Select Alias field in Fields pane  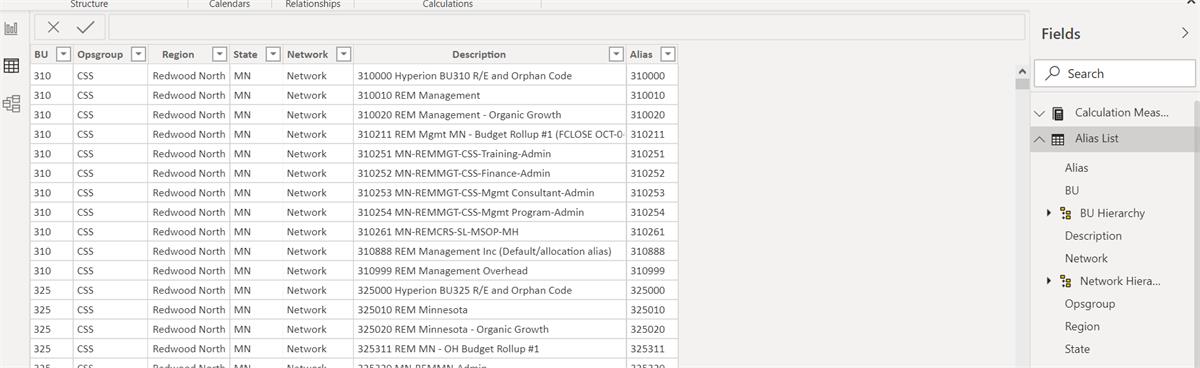click(1076, 168)
